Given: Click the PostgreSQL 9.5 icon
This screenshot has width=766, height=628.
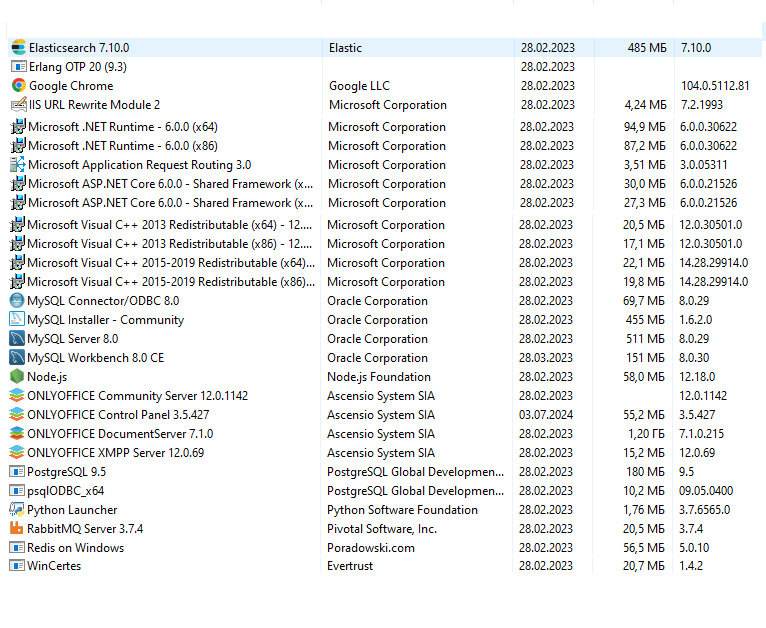Looking at the screenshot, I should tap(17, 472).
